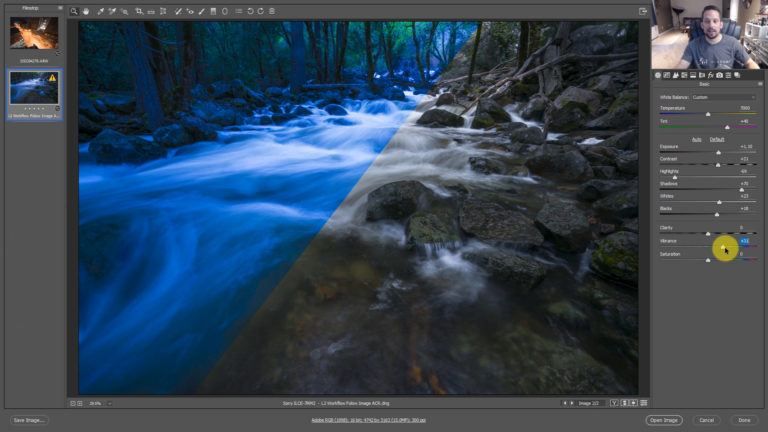Click the Open Image button
The height and width of the screenshot is (432, 768).
[664, 420]
